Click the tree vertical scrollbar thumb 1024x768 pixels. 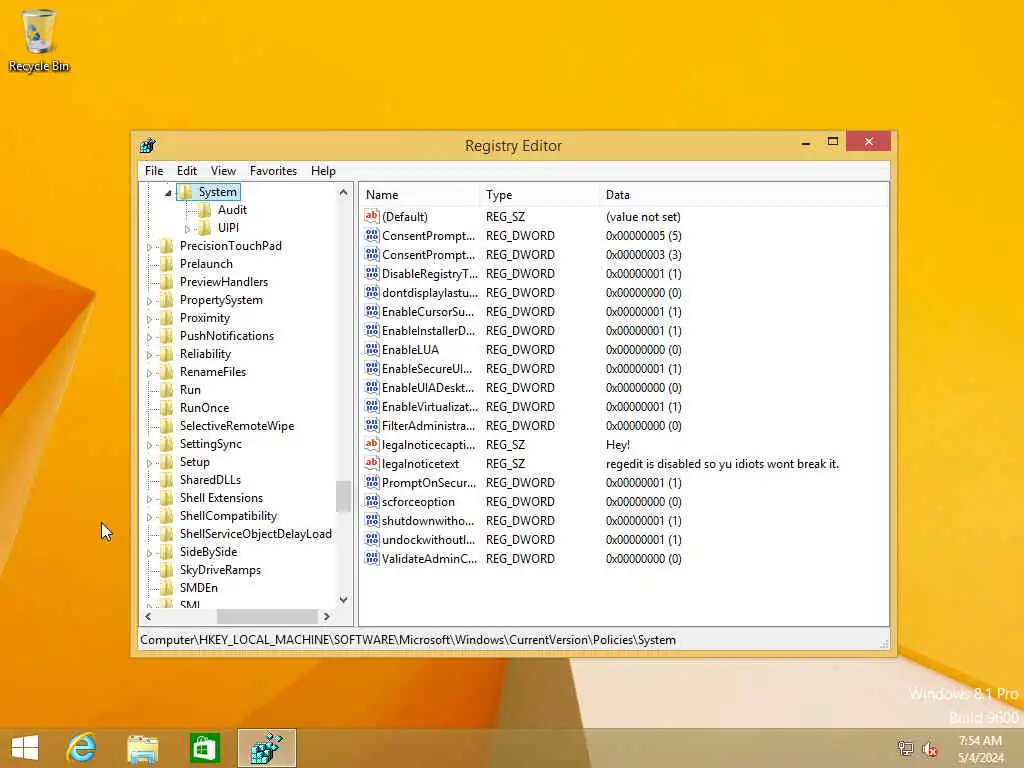coord(344,496)
